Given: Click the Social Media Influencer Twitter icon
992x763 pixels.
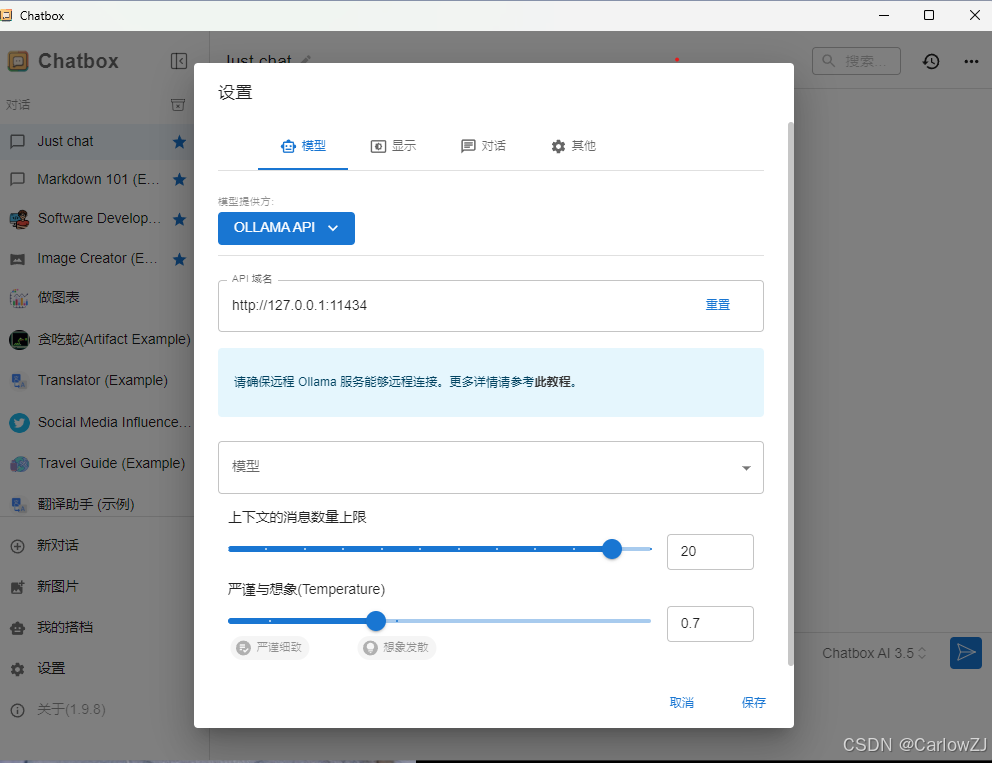Looking at the screenshot, I should pyautogui.click(x=19, y=423).
